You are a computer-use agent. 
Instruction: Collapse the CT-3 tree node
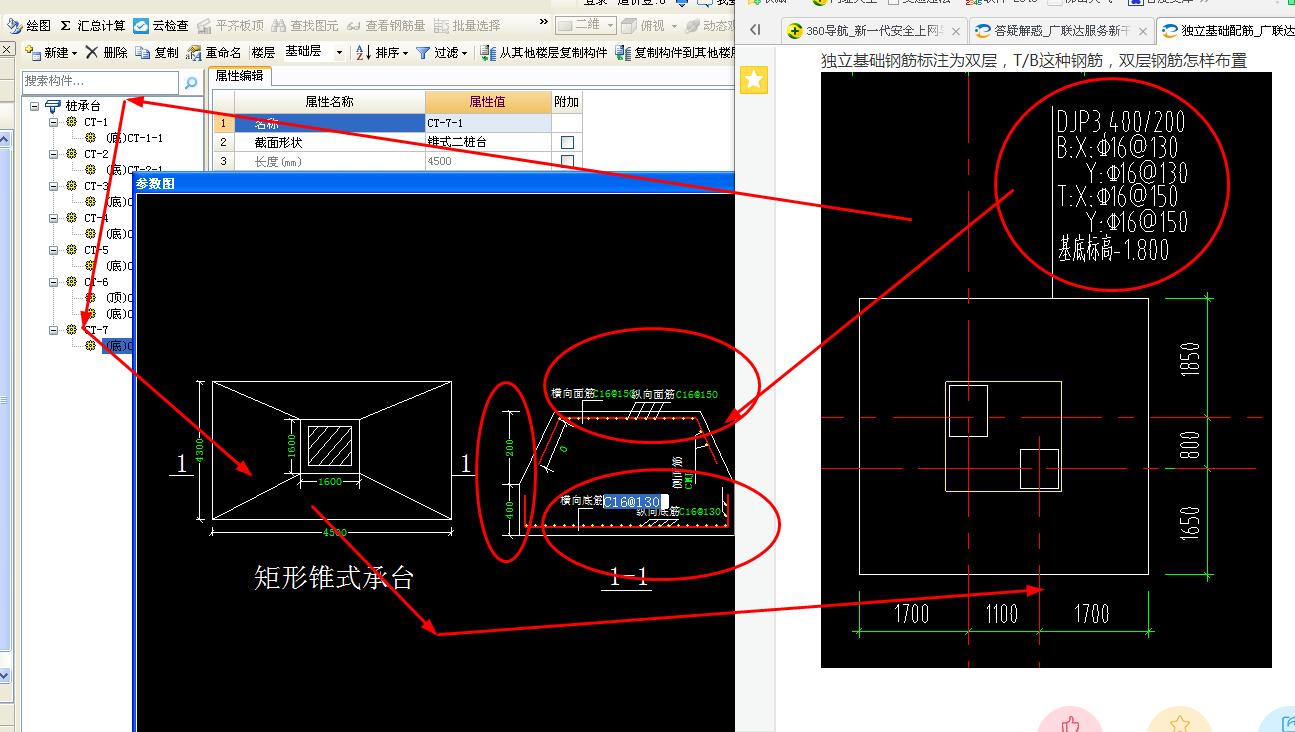(54, 186)
